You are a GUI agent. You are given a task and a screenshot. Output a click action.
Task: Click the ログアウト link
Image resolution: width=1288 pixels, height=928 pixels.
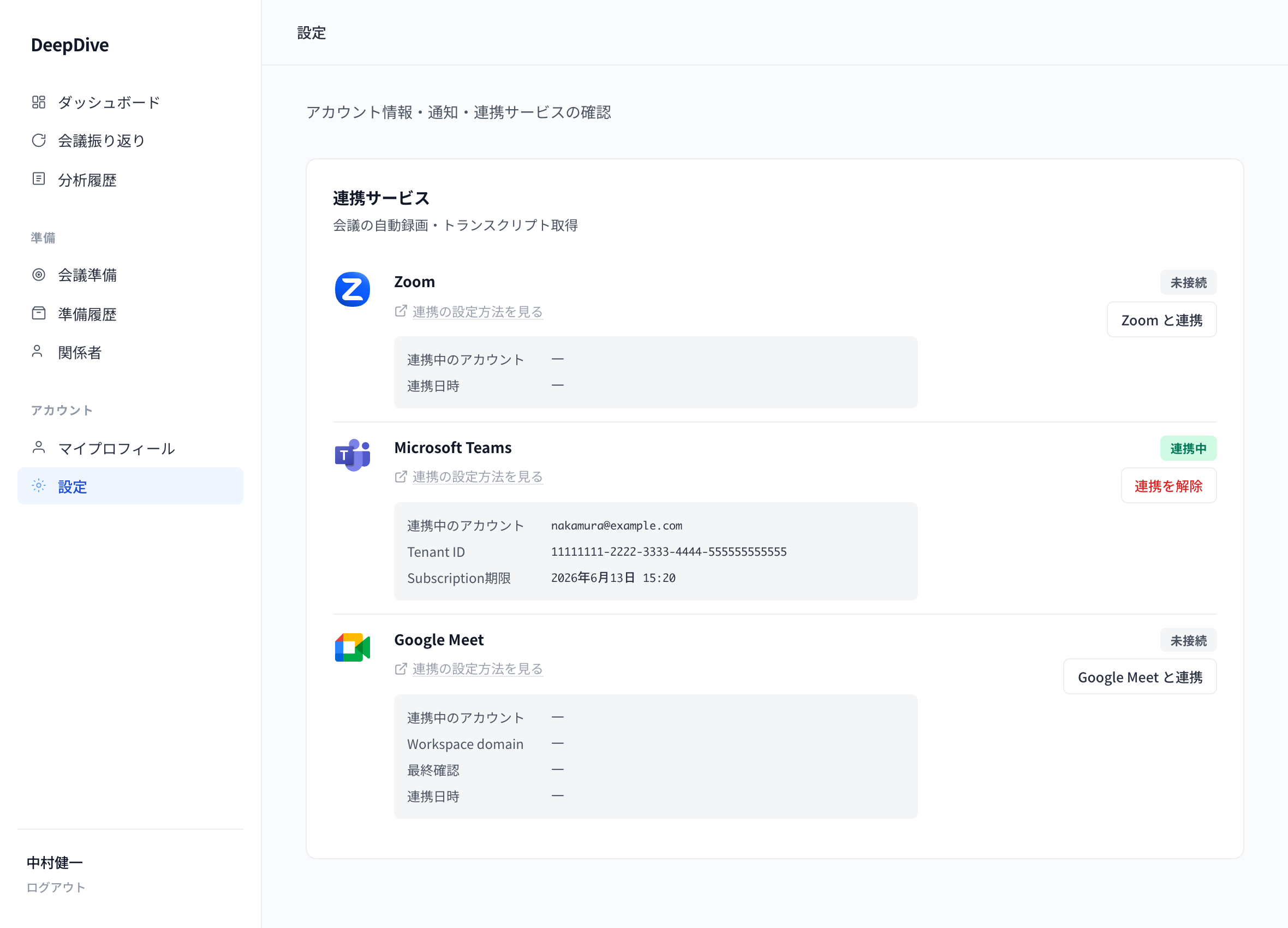(x=56, y=887)
